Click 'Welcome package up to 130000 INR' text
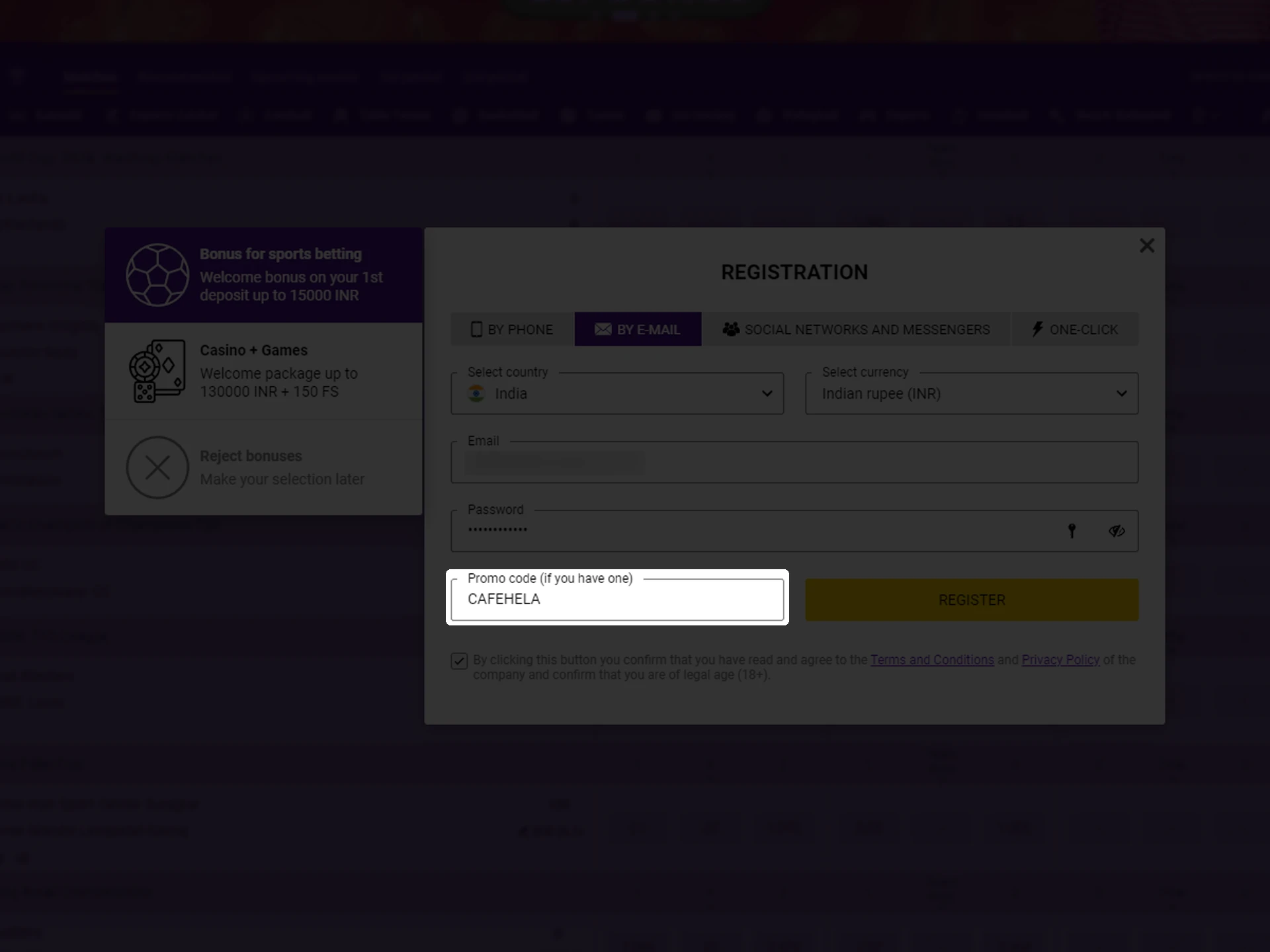1270x952 pixels. click(278, 383)
